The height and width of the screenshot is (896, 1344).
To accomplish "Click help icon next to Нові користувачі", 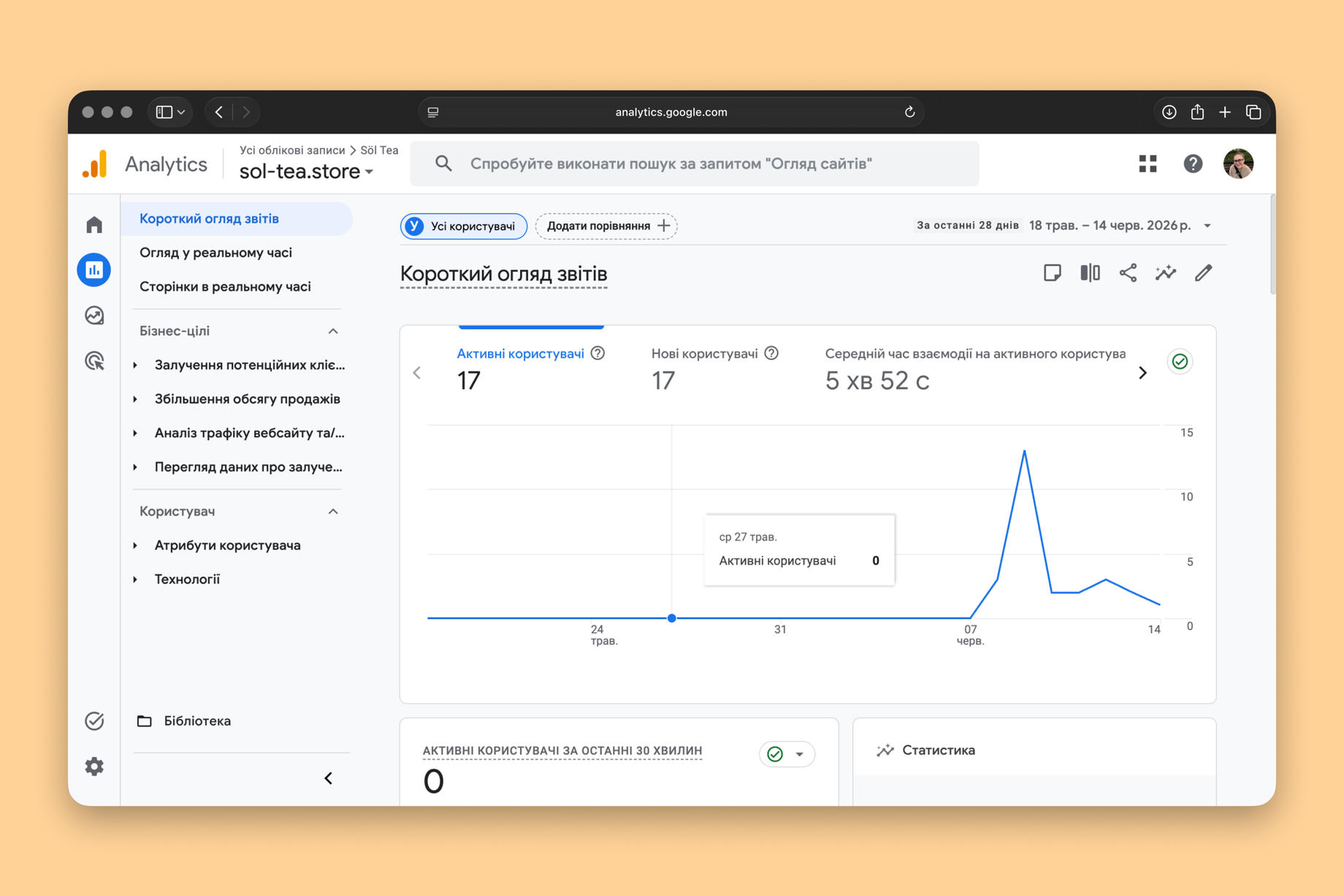I will tap(771, 353).
